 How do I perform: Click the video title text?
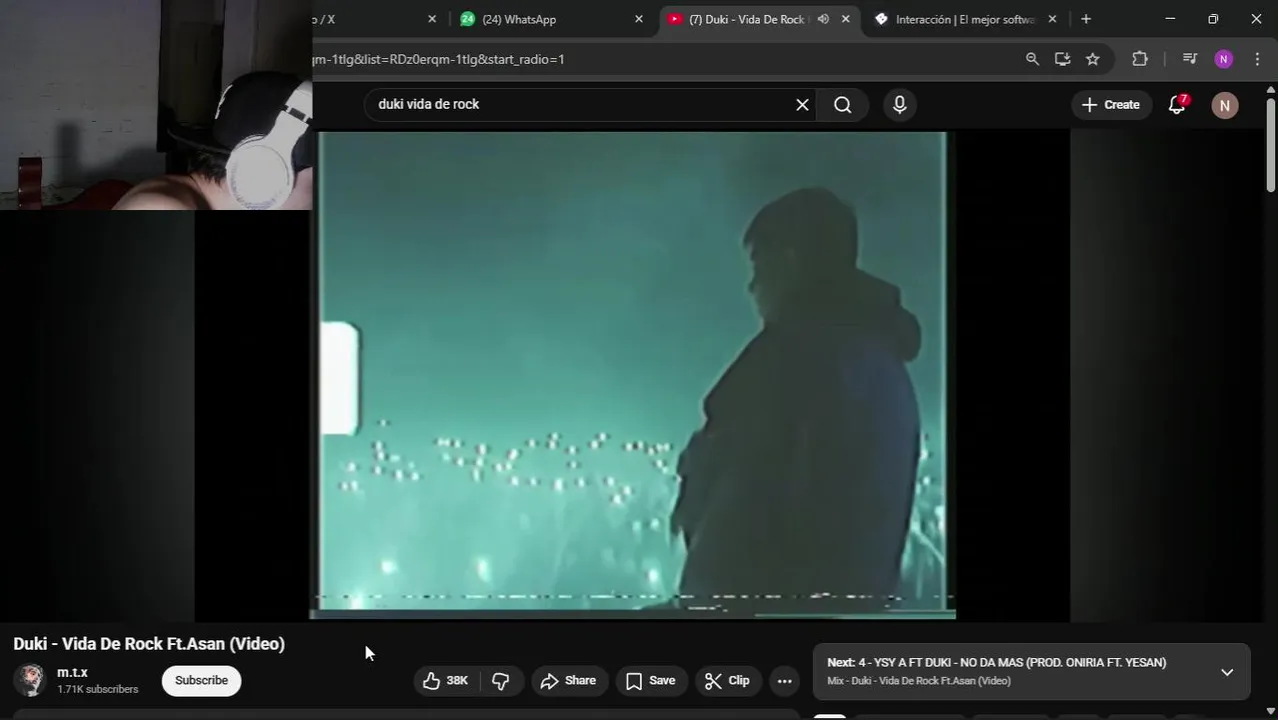149,644
